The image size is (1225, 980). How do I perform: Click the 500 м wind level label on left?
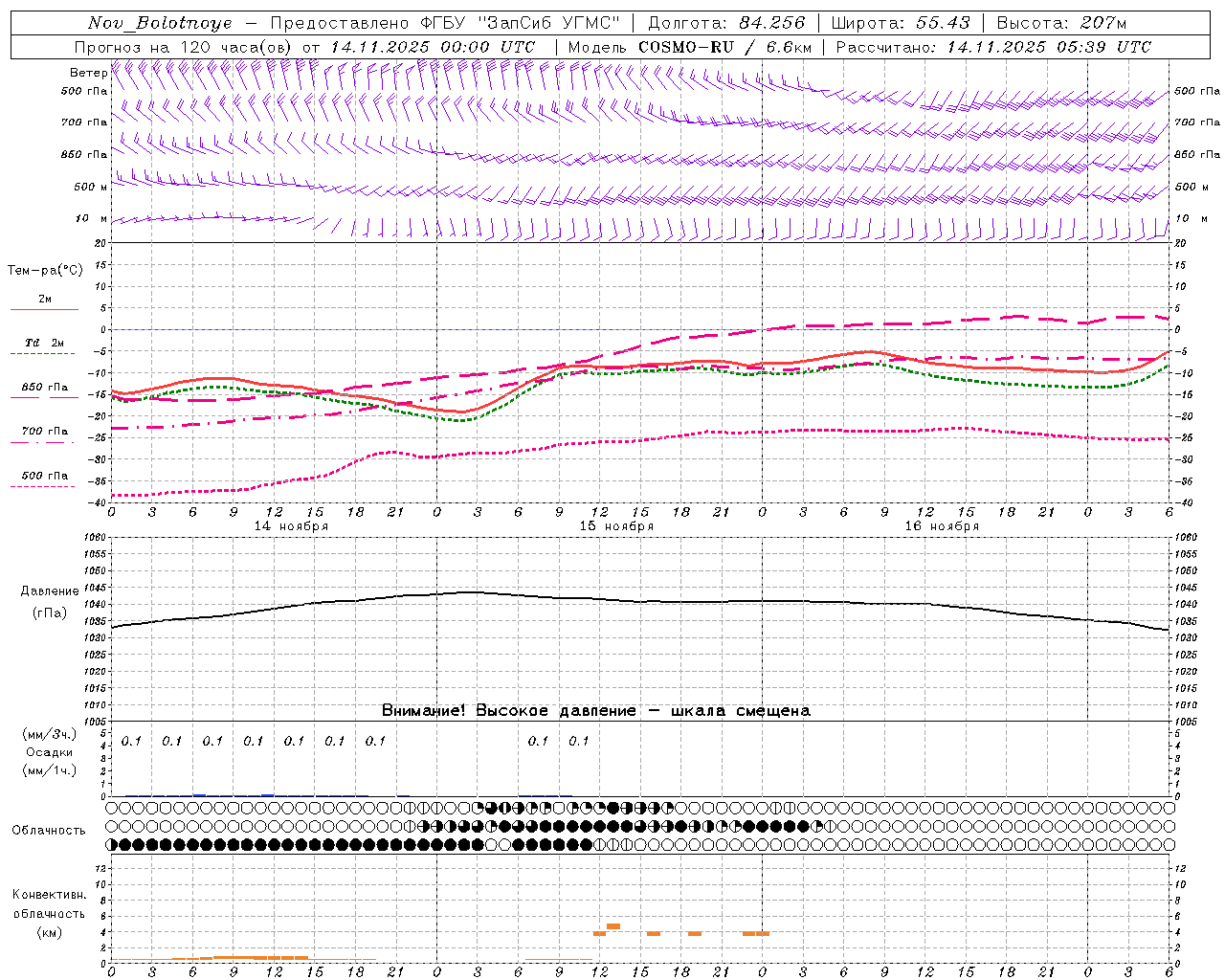tap(91, 188)
